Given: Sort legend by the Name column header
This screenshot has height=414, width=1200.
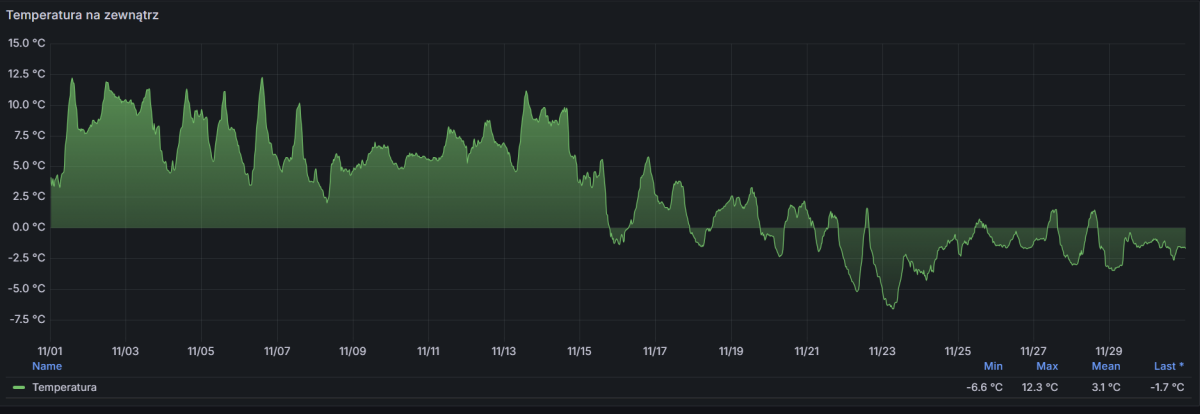Looking at the screenshot, I should [47, 366].
